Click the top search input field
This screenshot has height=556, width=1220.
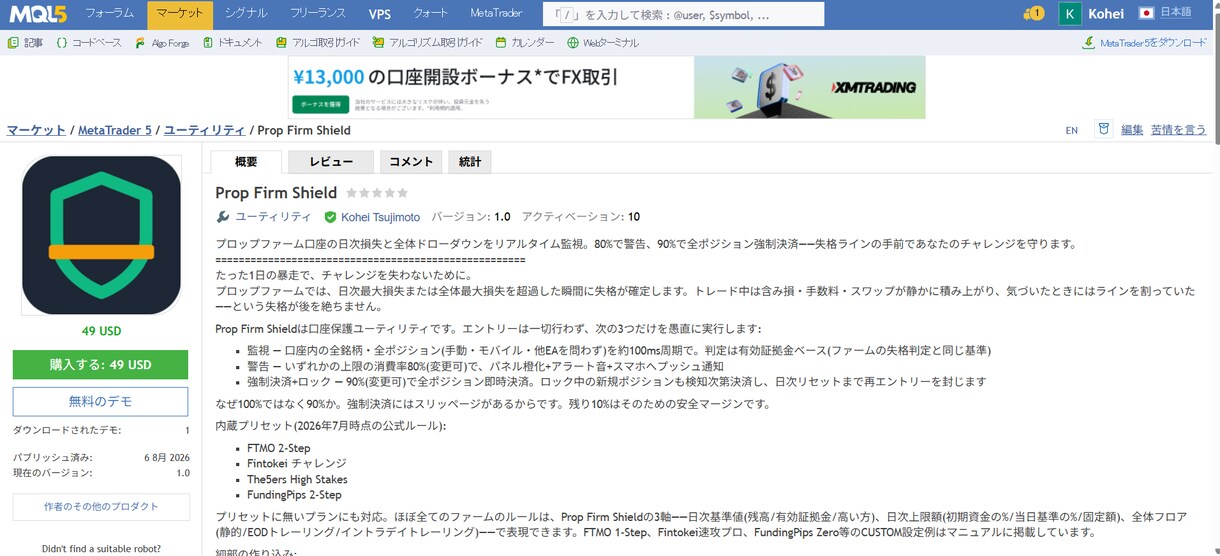pos(683,14)
